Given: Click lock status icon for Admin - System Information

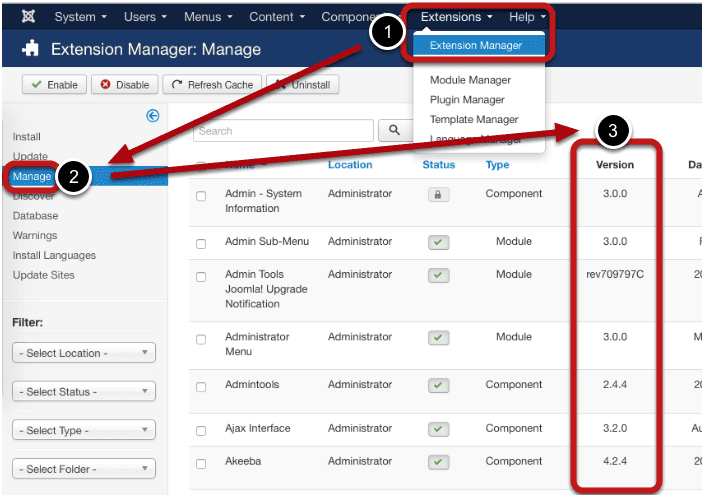Looking at the screenshot, I should pos(438,194).
